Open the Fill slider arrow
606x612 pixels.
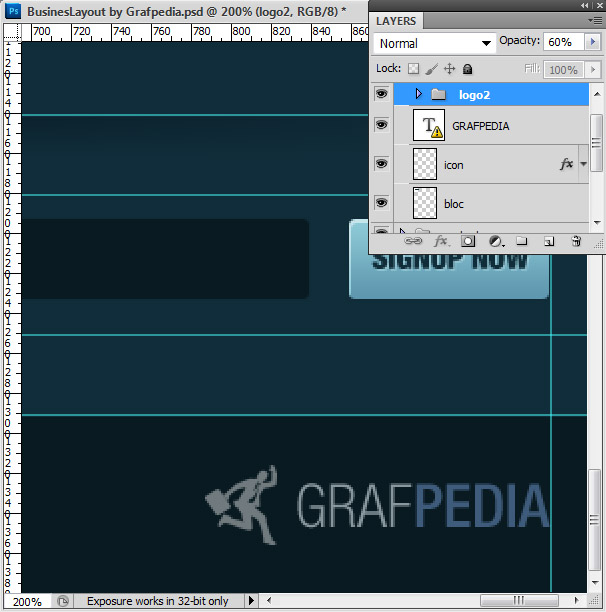(x=593, y=70)
